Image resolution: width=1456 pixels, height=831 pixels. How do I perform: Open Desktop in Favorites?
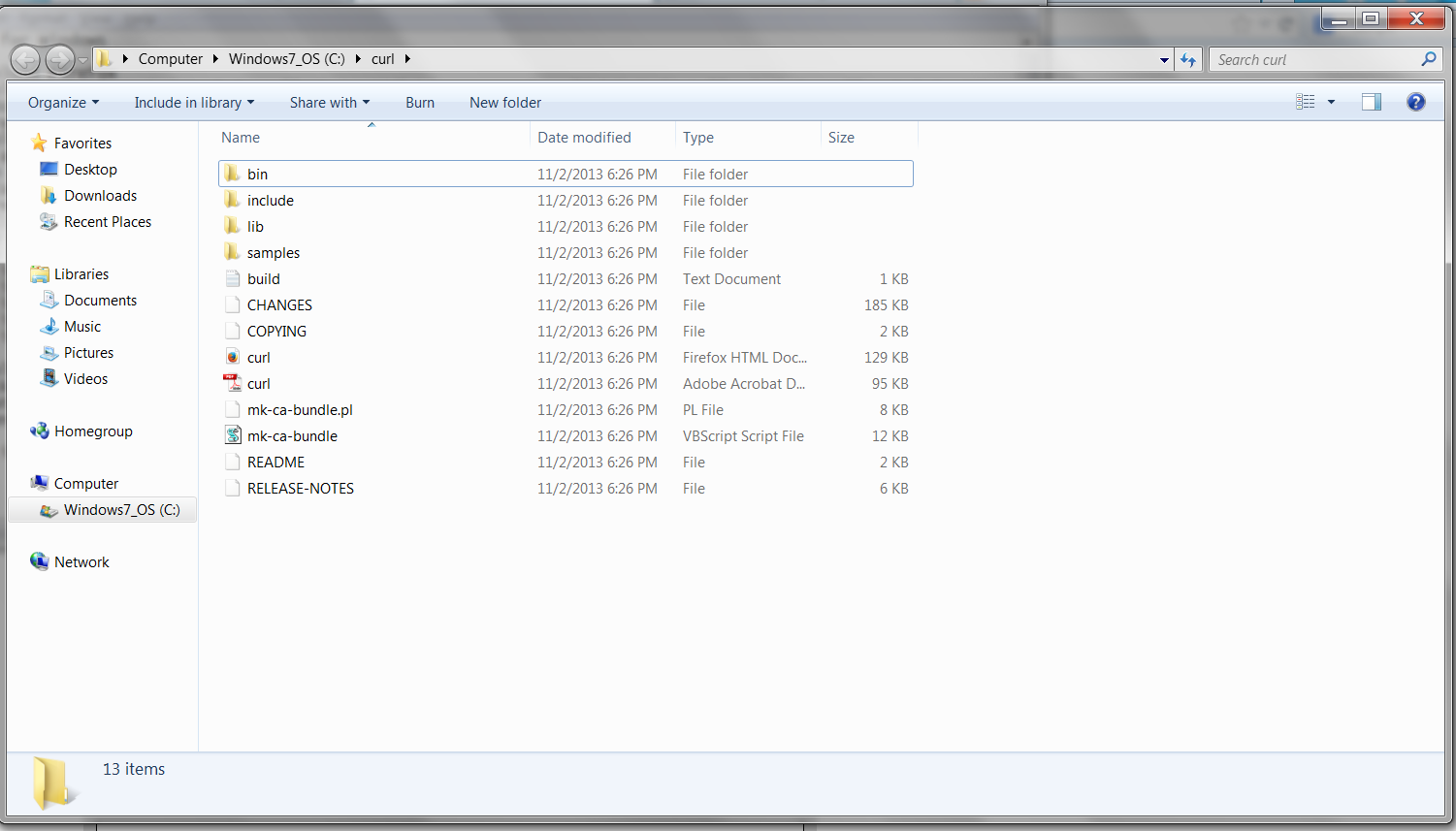[x=90, y=169]
